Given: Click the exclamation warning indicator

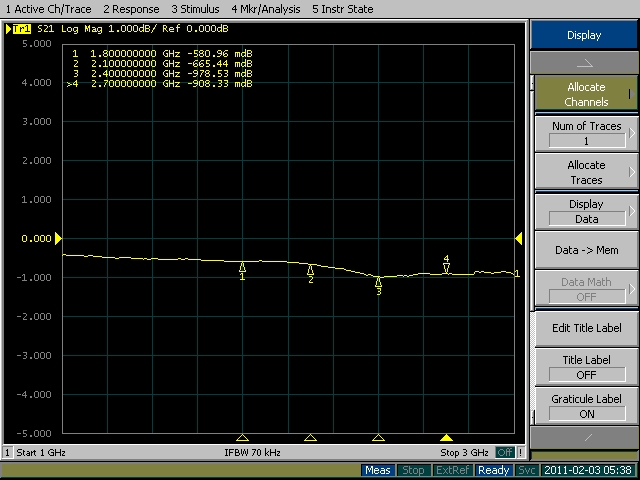Looking at the screenshot, I should coord(520,453).
